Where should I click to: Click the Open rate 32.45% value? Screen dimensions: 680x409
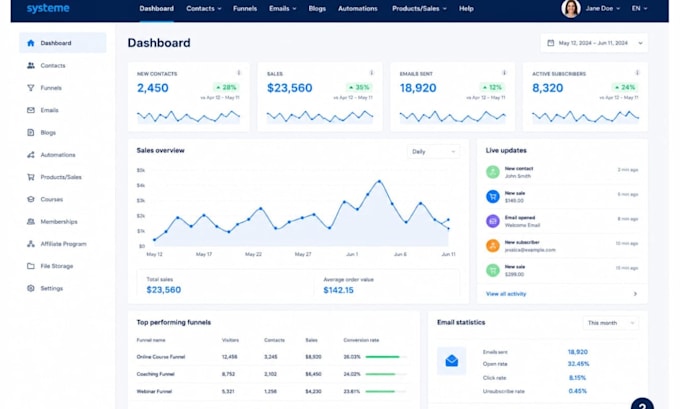[578, 364]
